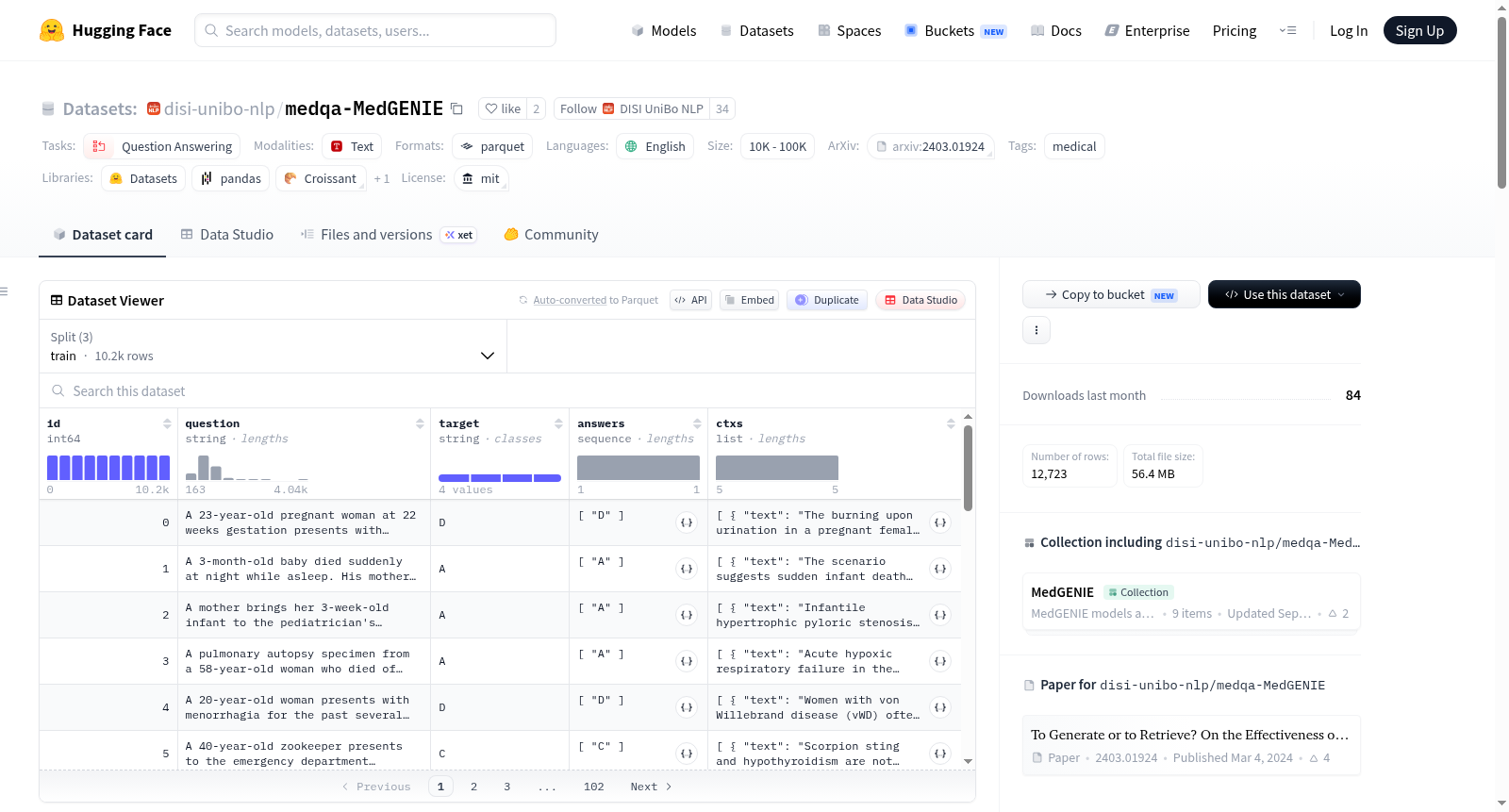The image size is (1509, 812).
Task: Expand ctxs cell JSON for row 0
Action: click(940, 522)
